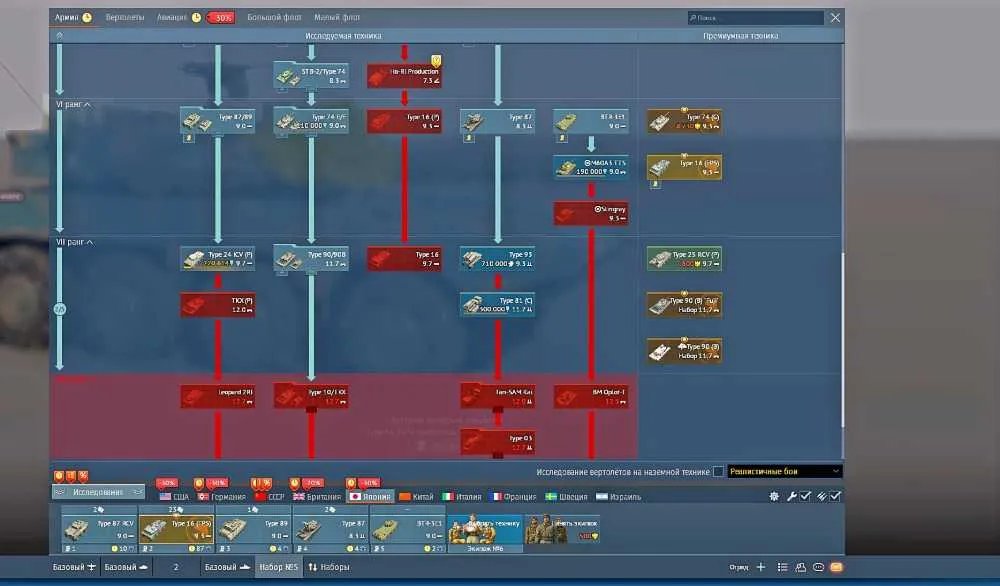This screenshot has height=586, width=1000.
Task: Open the settings gear above the crew slots
Action: [x=774, y=496]
